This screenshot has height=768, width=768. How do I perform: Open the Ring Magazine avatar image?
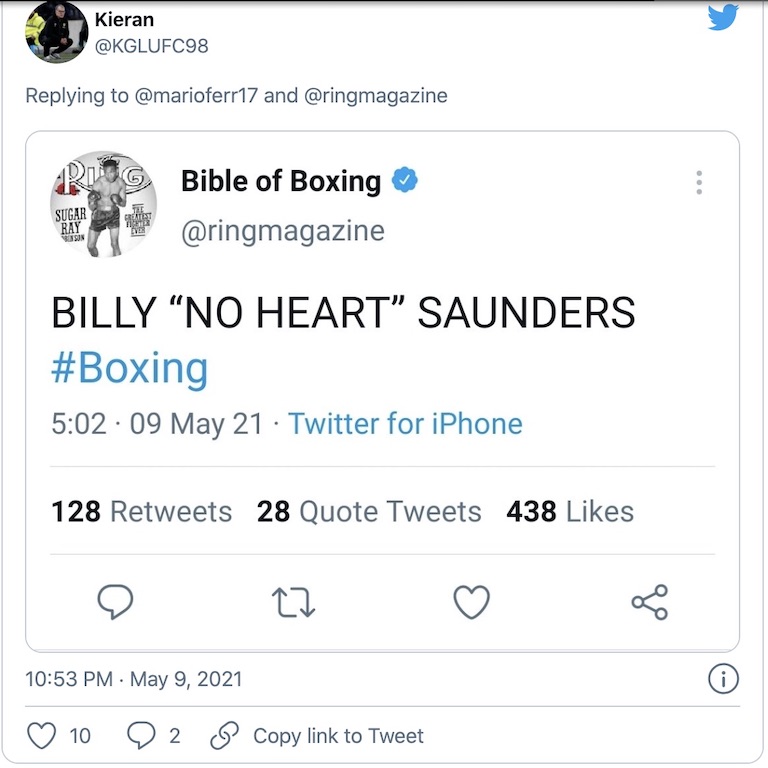tap(103, 204)
